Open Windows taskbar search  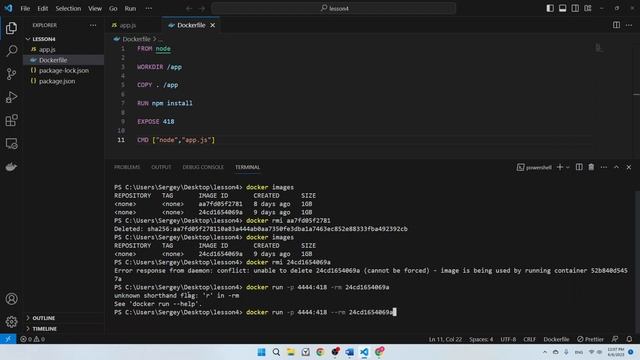point(276,352)
